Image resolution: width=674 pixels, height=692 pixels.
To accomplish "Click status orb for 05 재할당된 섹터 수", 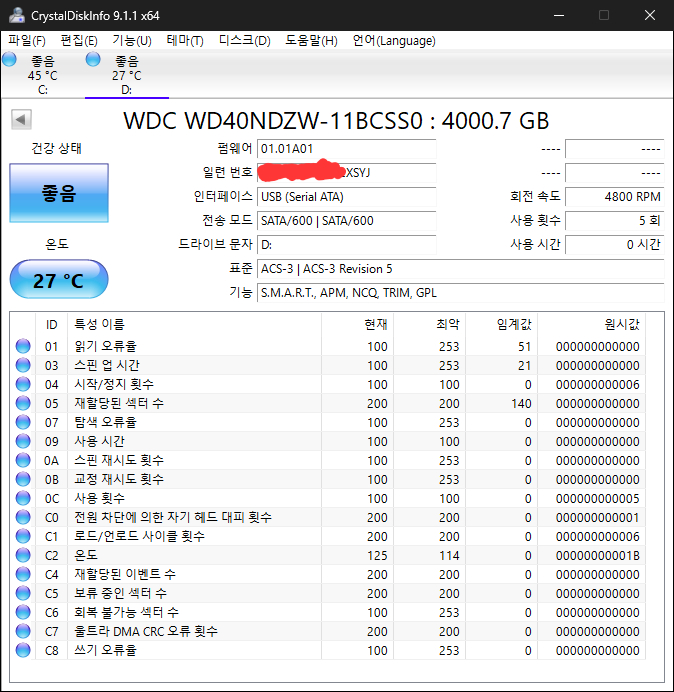I will 23,403.
